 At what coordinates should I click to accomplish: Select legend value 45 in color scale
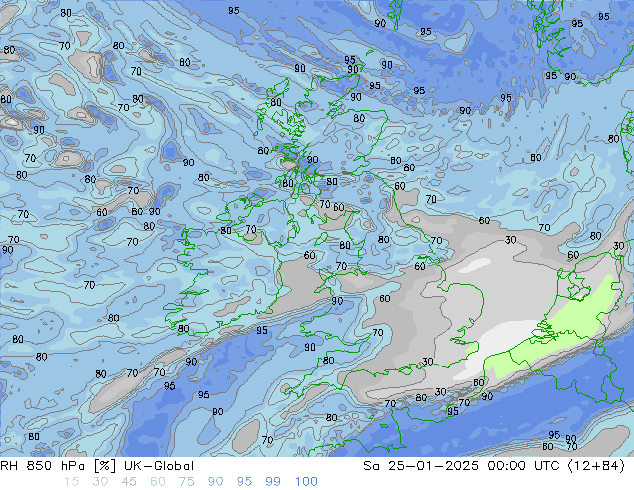click(129, 482)
